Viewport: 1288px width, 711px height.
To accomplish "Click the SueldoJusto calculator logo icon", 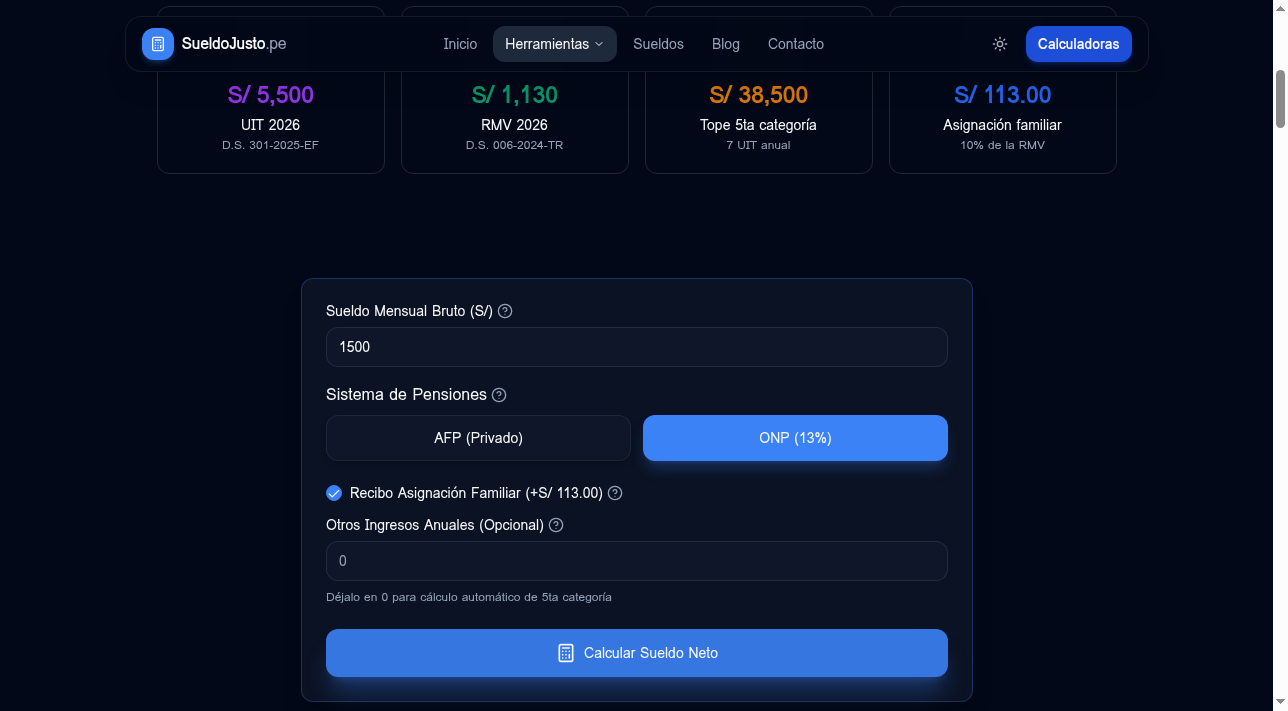I will (158, 44).
